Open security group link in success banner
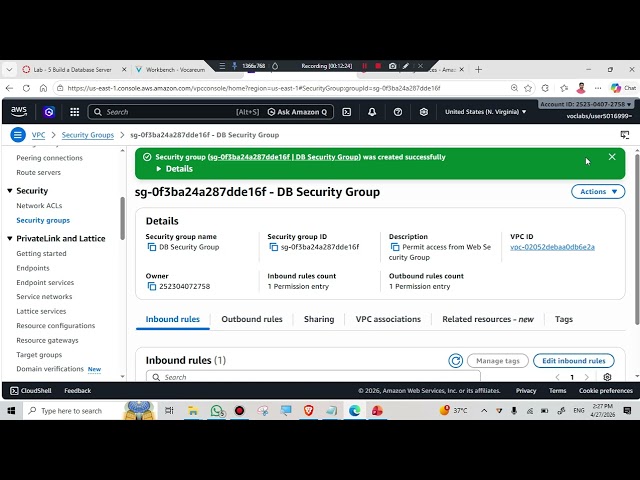The image size is (640, 480). coord(284,157)
